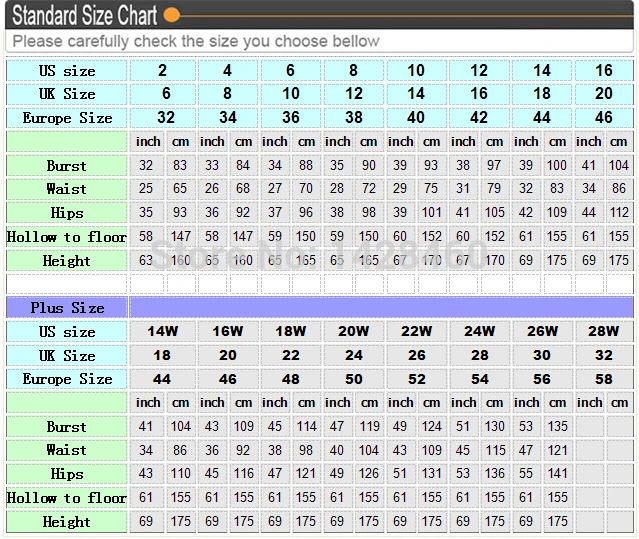This screenshot has height=539, width=639.
Task: Select Plus Hips '131' cm under 22W
Action: tap(432, 473)
